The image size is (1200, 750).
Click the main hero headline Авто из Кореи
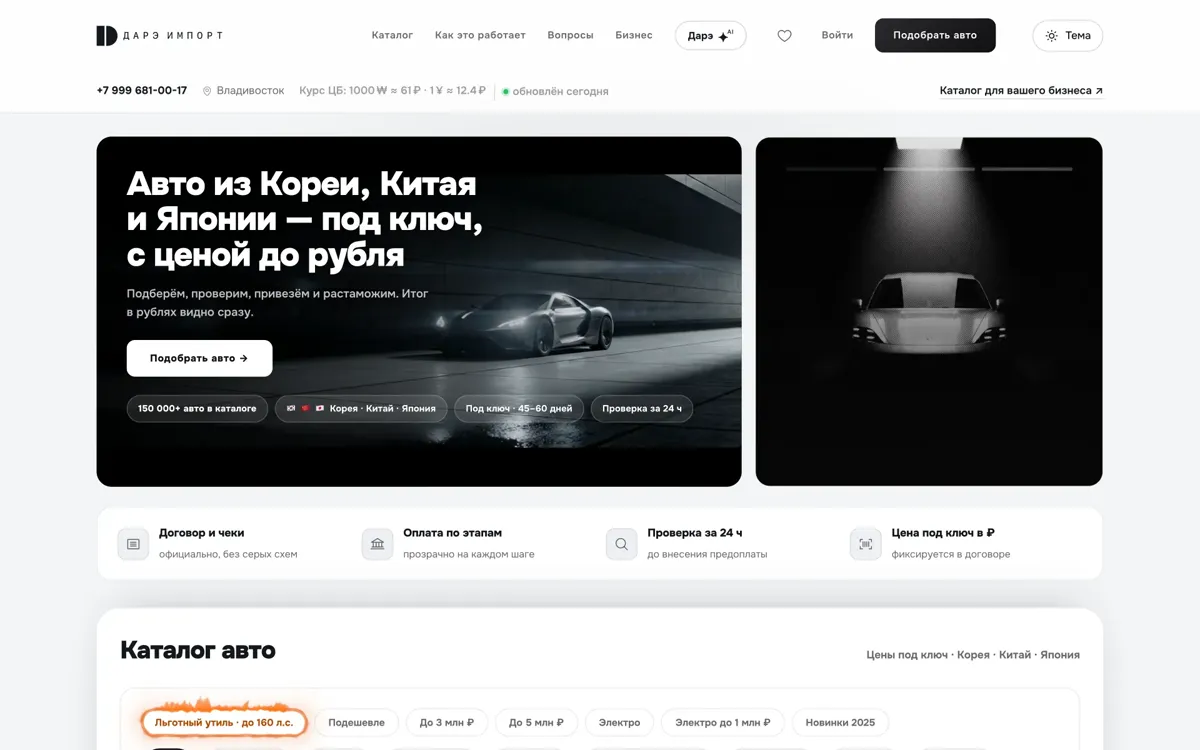coord(305,220)
